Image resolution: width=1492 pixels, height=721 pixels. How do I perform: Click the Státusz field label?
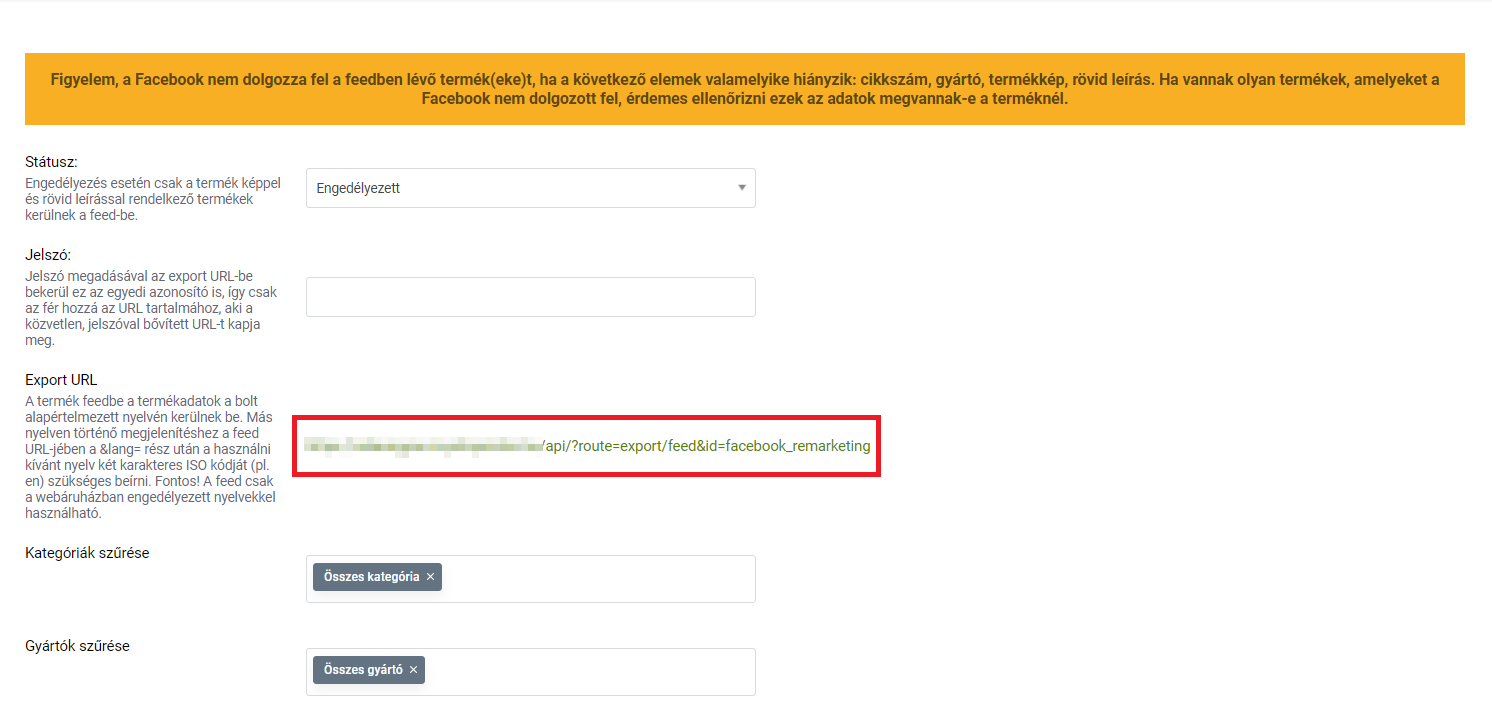click(51, 161)
